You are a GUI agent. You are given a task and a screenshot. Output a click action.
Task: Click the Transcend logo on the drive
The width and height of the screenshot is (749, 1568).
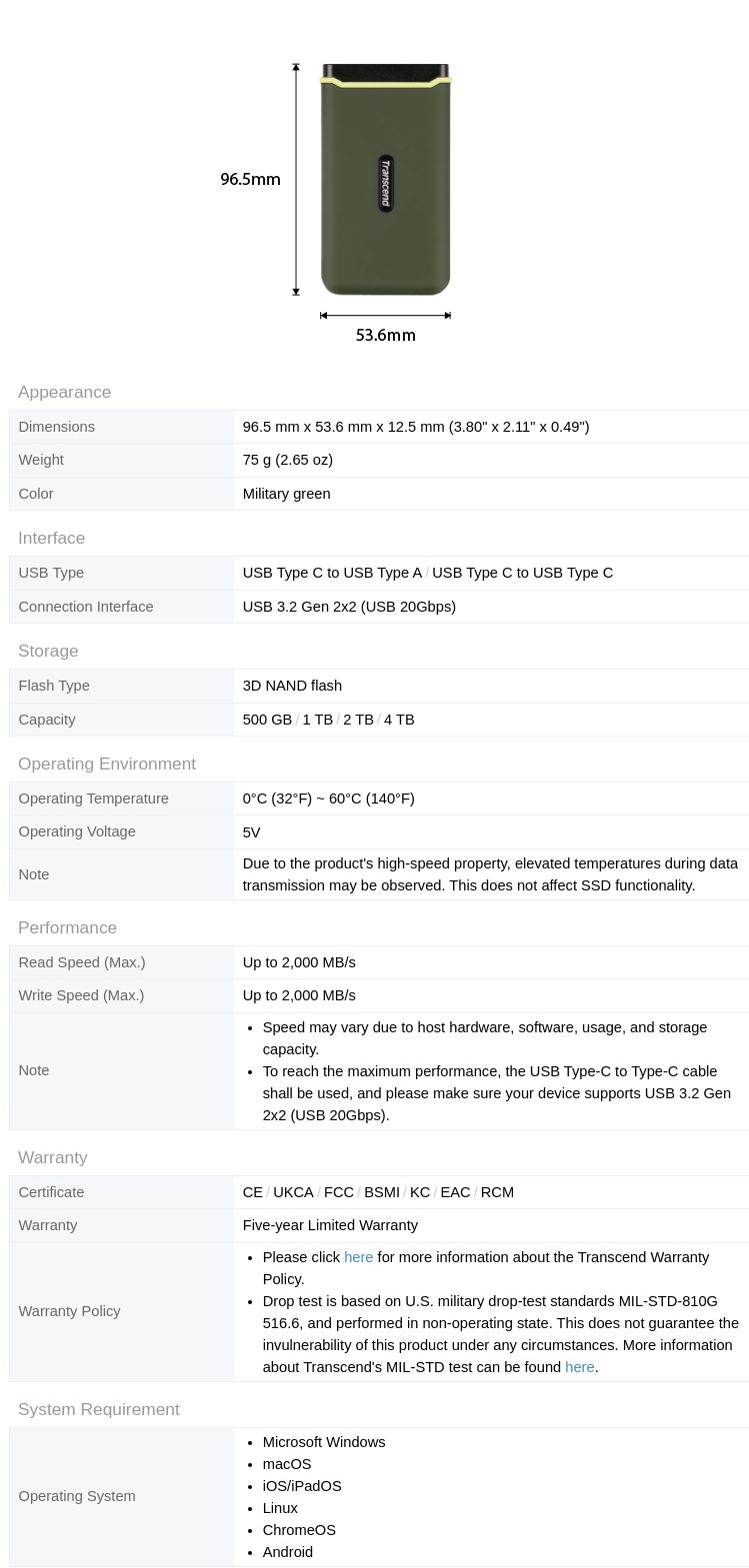pyautogui.click(x=385, y=183)
